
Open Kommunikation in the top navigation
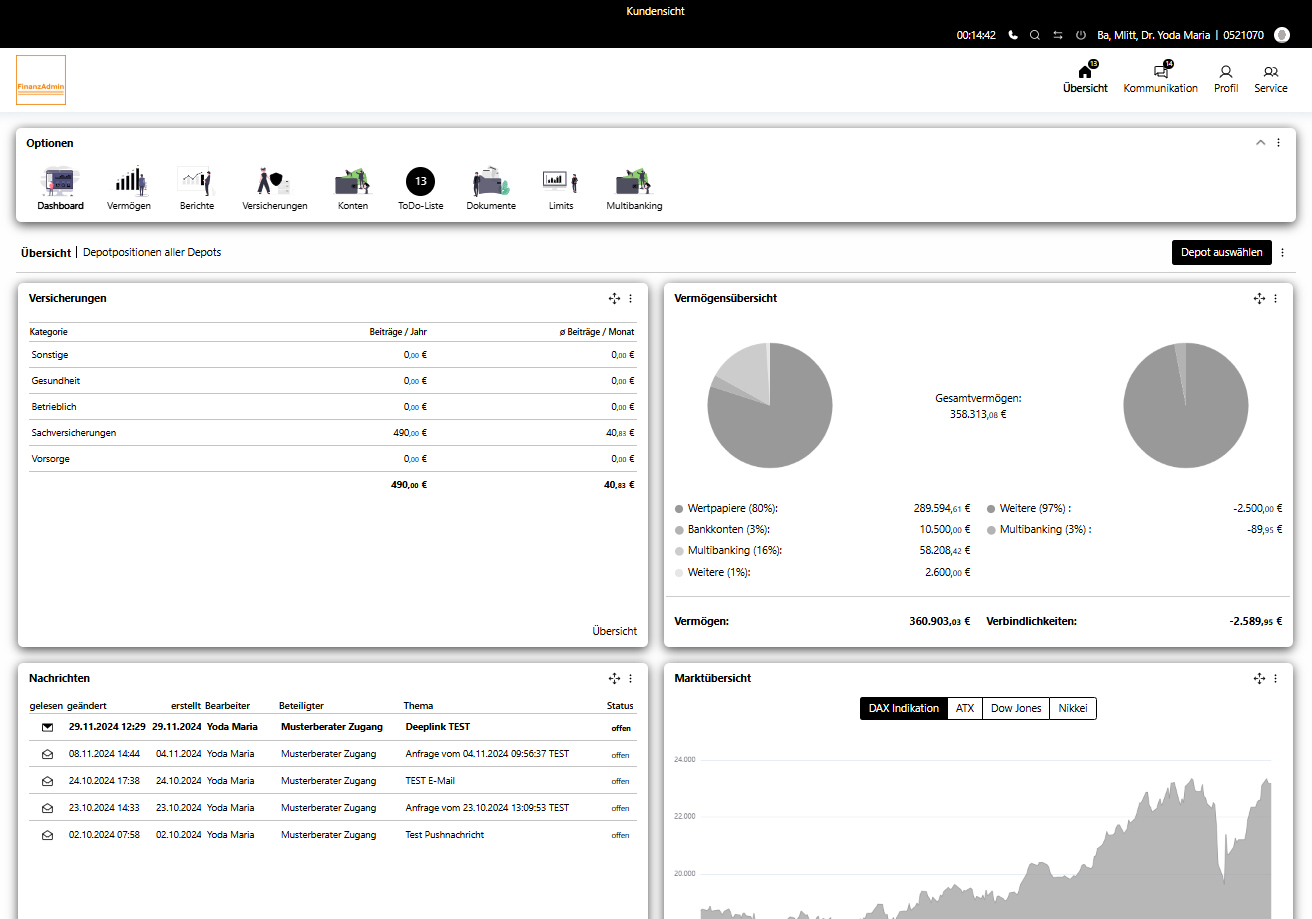pos(1160,79)
